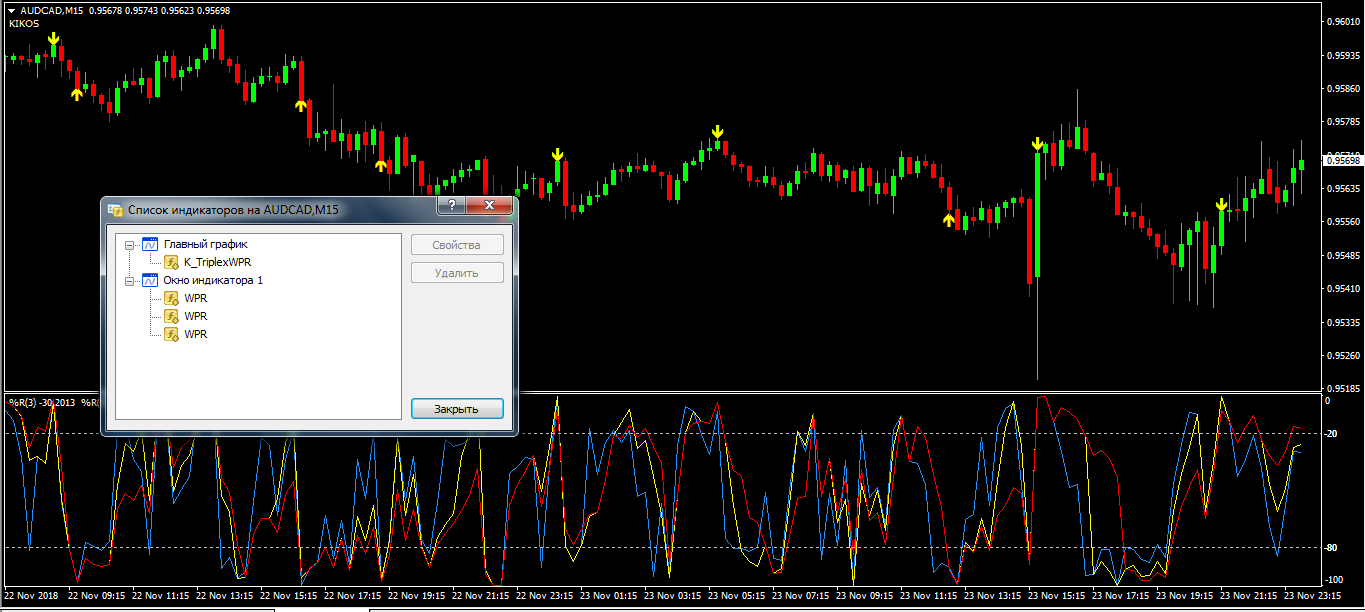Click the rightmost yellow down arrow signal
1365x612 pixels.
tap(1221, 206)
